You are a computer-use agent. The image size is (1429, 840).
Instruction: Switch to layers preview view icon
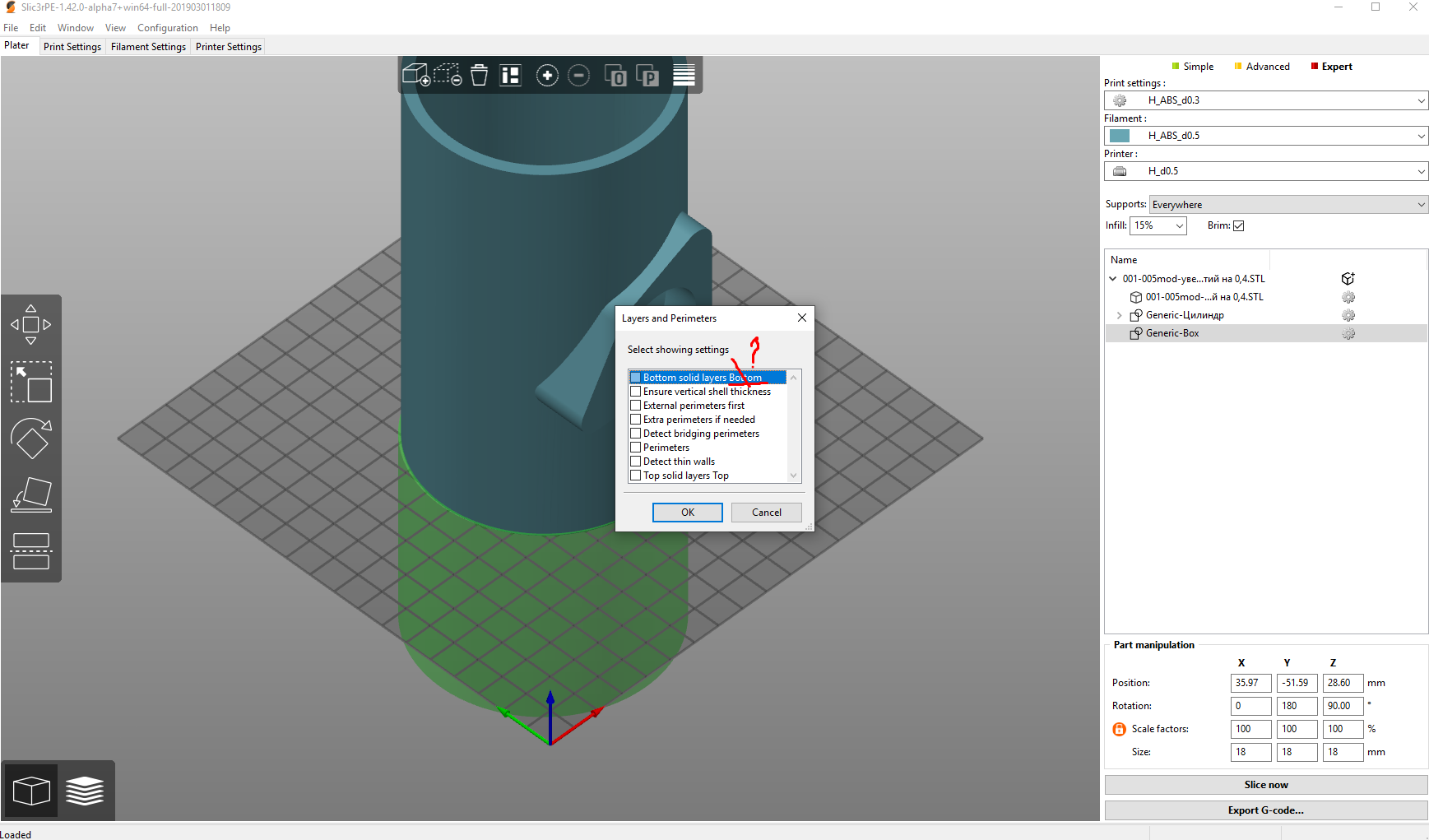click(x=85, y=791)
